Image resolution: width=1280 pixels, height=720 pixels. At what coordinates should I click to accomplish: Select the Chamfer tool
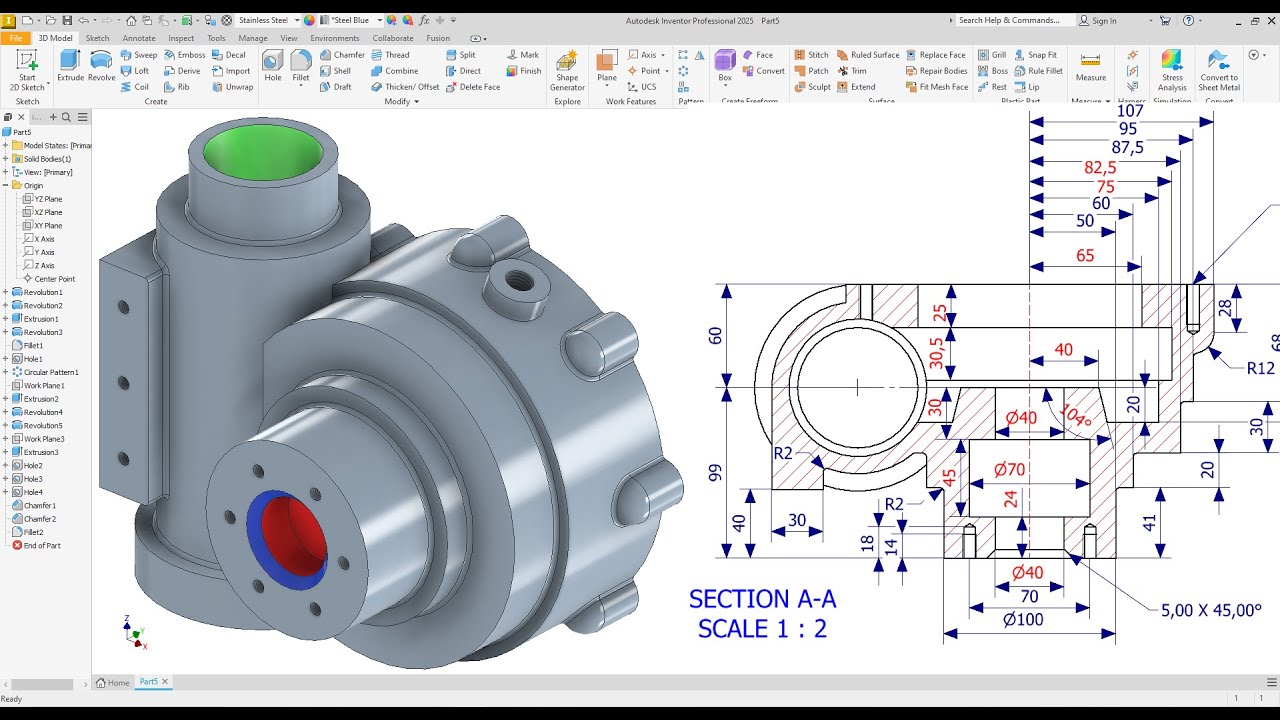coord(342,55)
